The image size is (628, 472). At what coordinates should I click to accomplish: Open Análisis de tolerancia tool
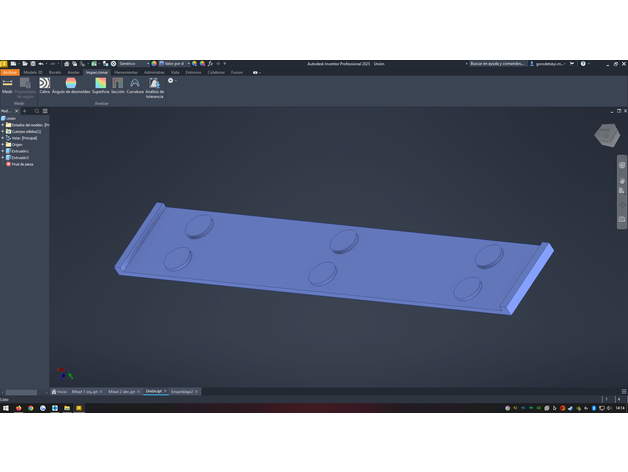pyautogui.click(x=154, y=87)
